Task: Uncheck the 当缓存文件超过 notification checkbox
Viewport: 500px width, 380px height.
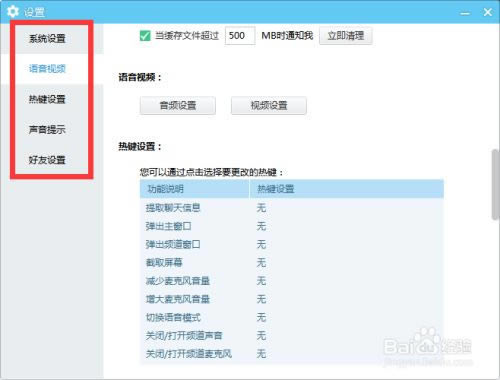Action: (145, 36)
